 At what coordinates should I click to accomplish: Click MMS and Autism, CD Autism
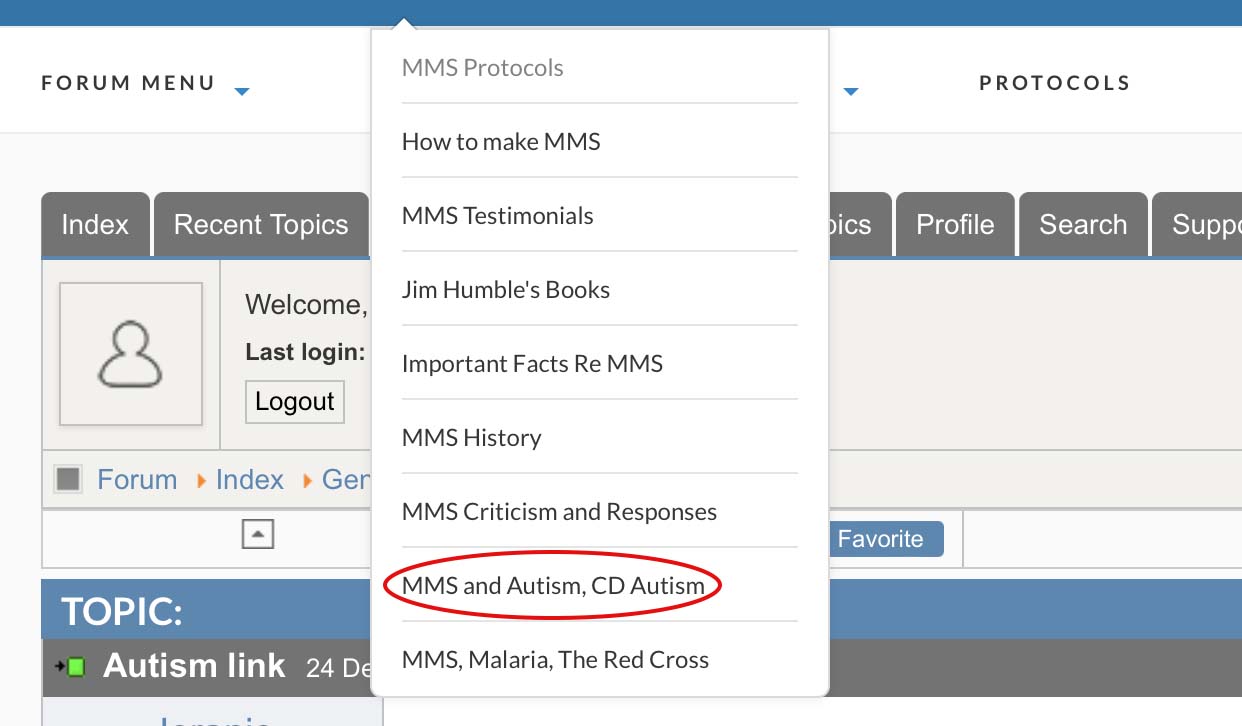pos(553,586)
